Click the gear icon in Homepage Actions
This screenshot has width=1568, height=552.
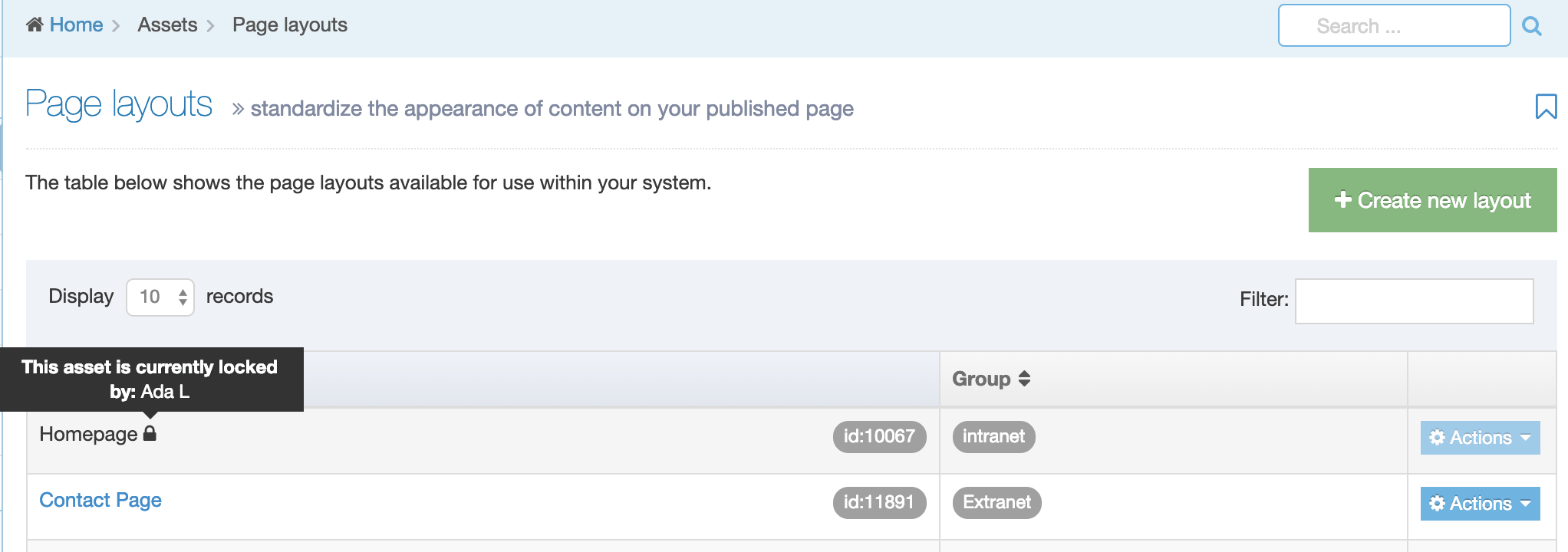click(x=1437, y=438)
